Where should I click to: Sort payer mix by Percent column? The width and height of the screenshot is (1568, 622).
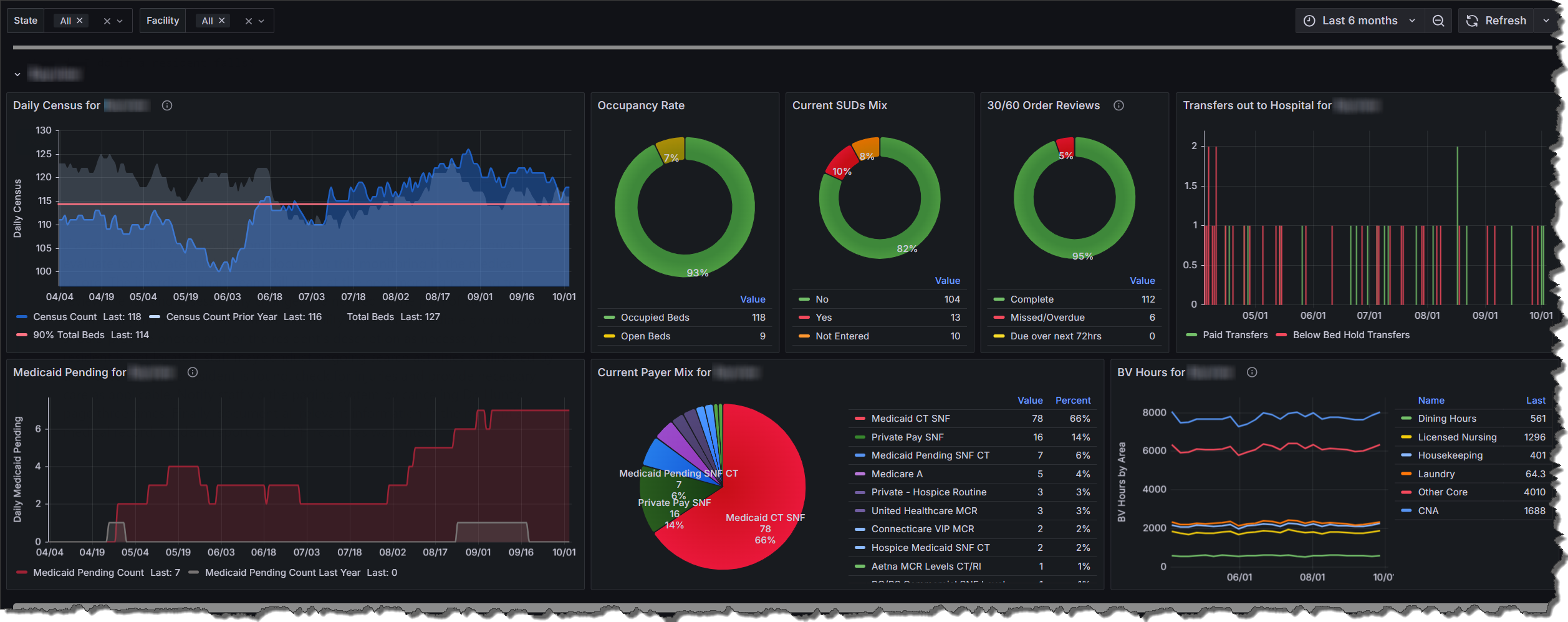(x=1072, y=401)
